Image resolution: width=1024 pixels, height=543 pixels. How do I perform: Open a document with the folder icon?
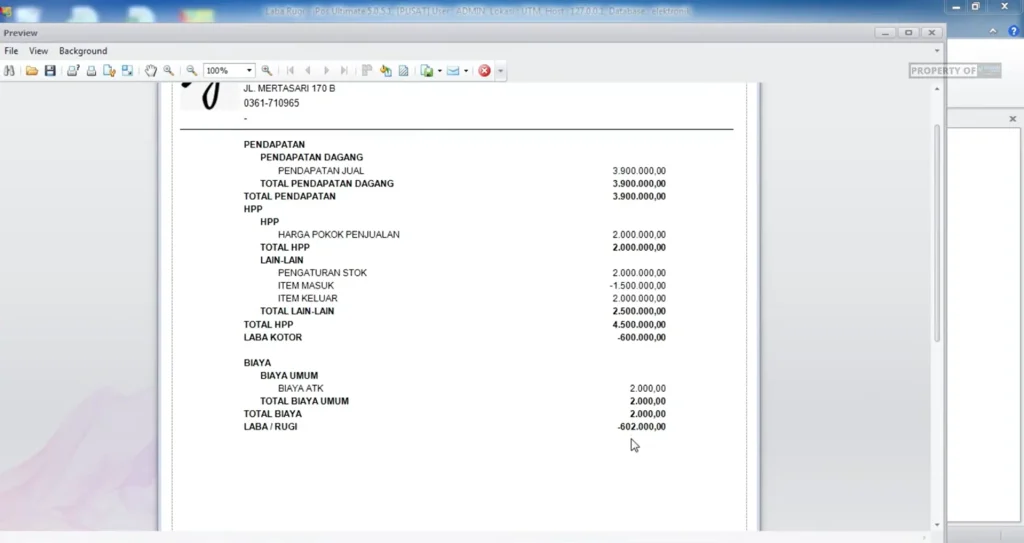pos(32,71)
